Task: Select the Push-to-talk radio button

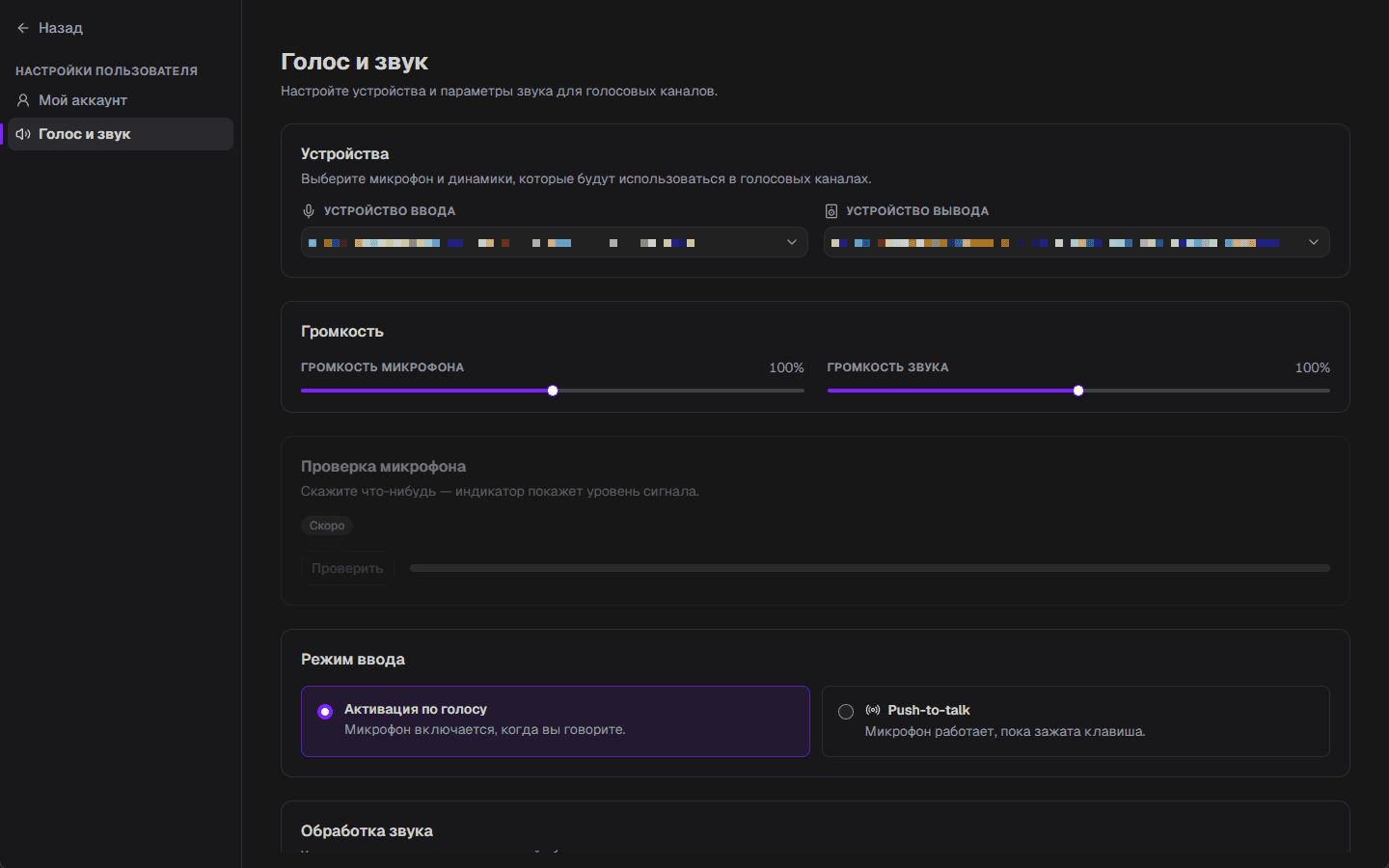Action: (846, 712)
